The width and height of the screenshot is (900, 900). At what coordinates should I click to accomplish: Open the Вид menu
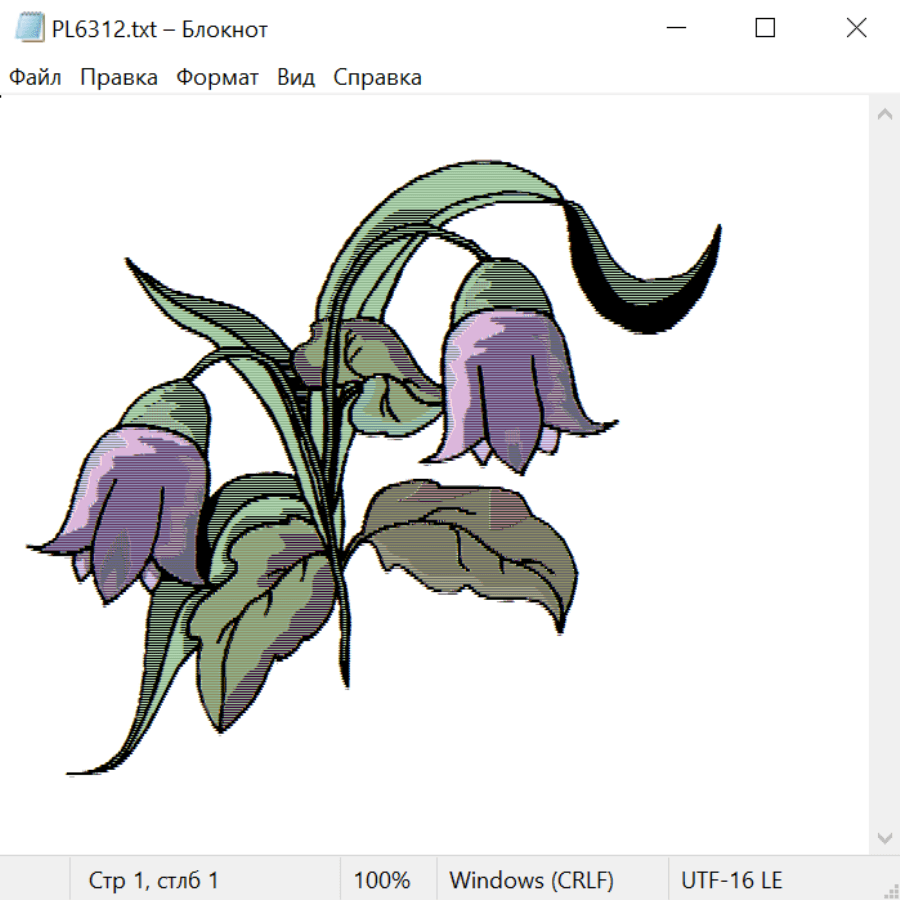pos(295,77)
